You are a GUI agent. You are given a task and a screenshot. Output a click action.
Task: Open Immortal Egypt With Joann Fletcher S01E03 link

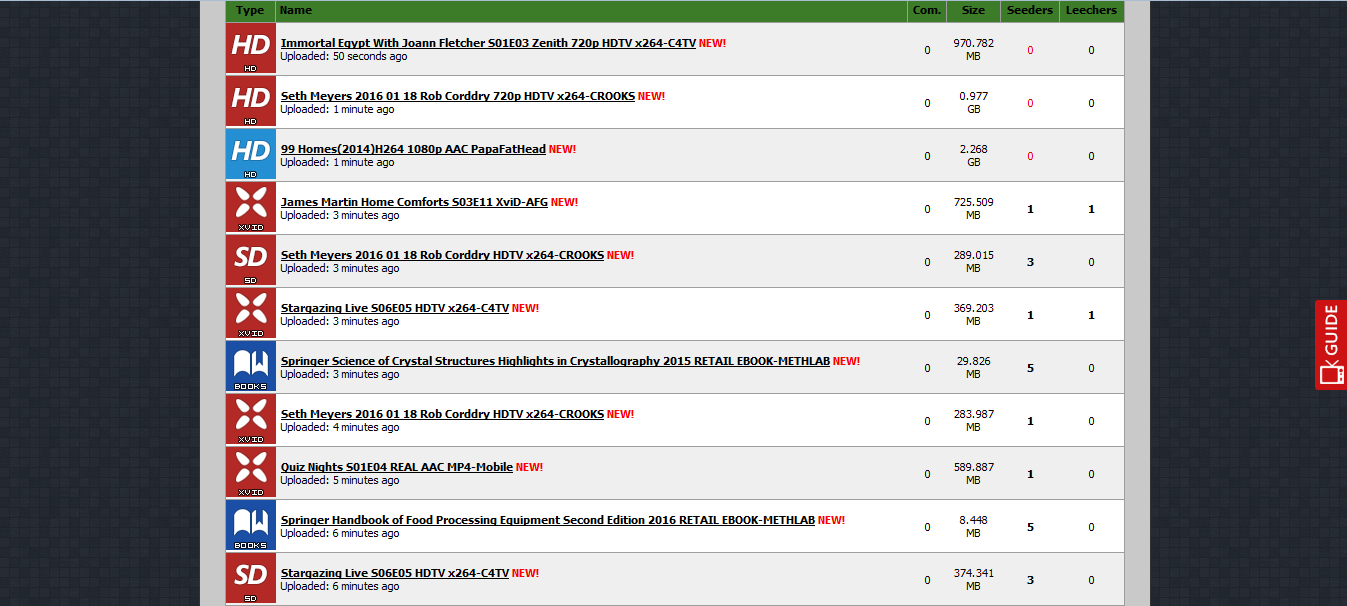click(x=488, y=43)
